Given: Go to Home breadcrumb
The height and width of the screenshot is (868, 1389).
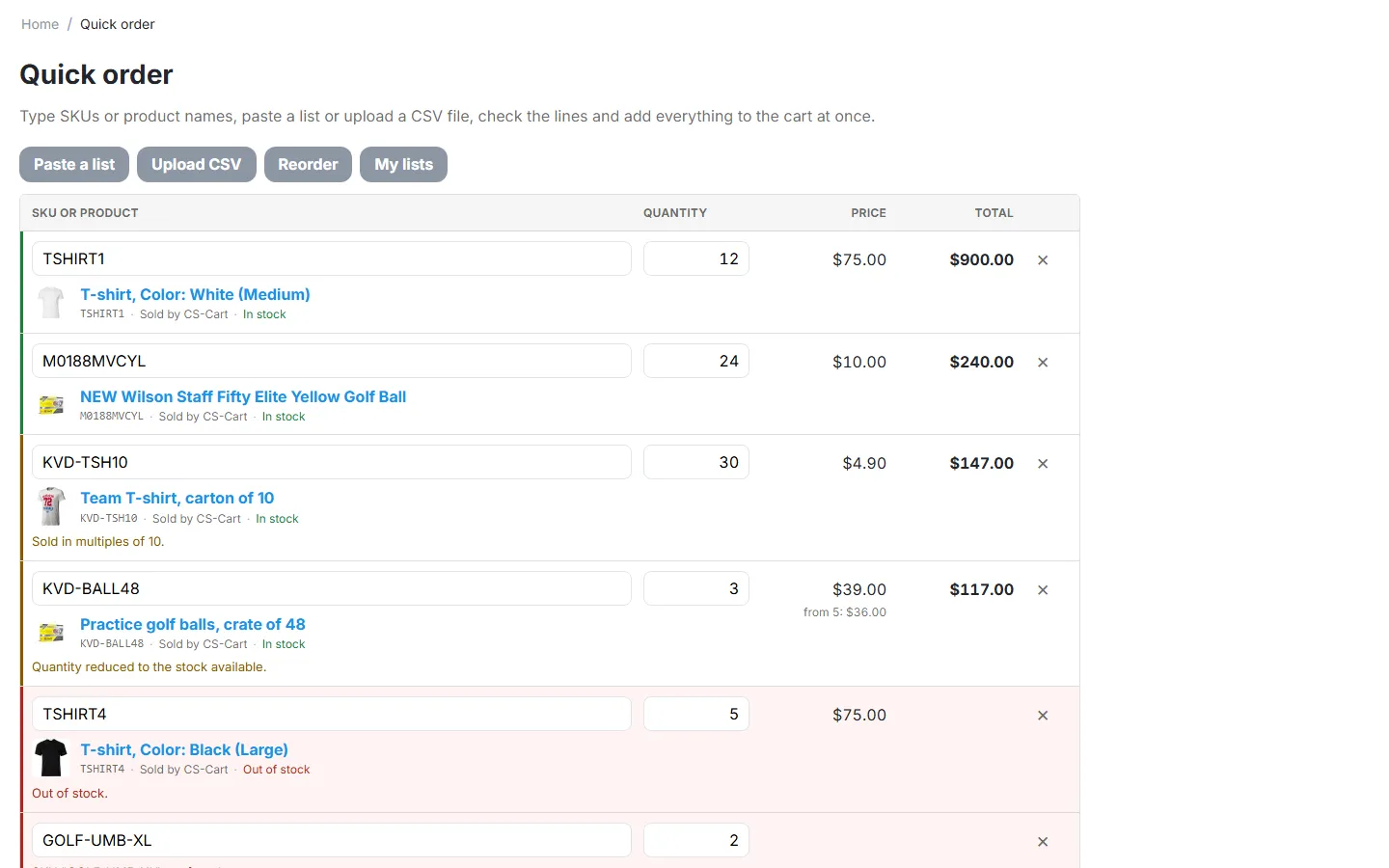Looking at the screenshot, I should 41,24.
